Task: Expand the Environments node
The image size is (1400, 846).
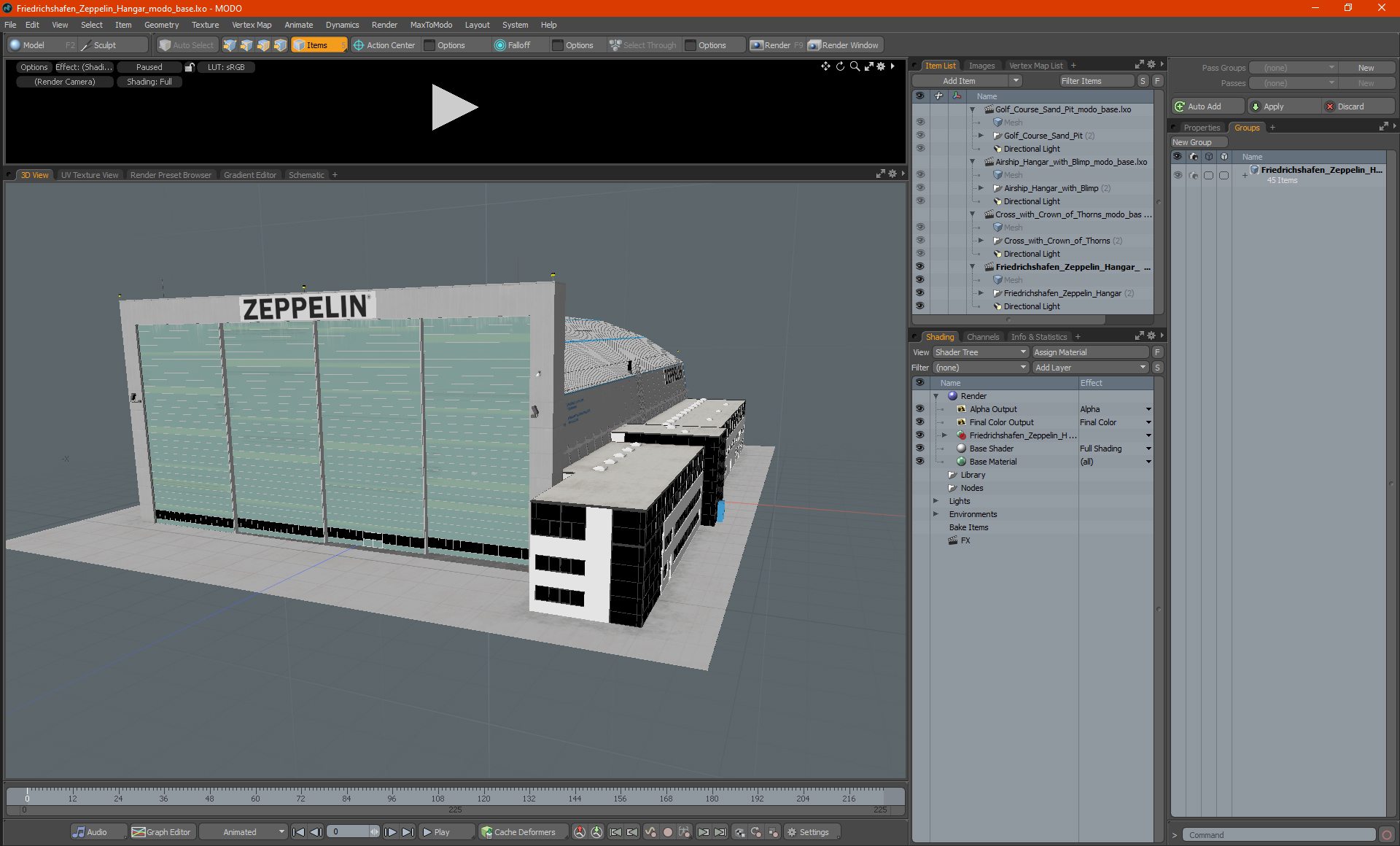Action: coord(936,514)
